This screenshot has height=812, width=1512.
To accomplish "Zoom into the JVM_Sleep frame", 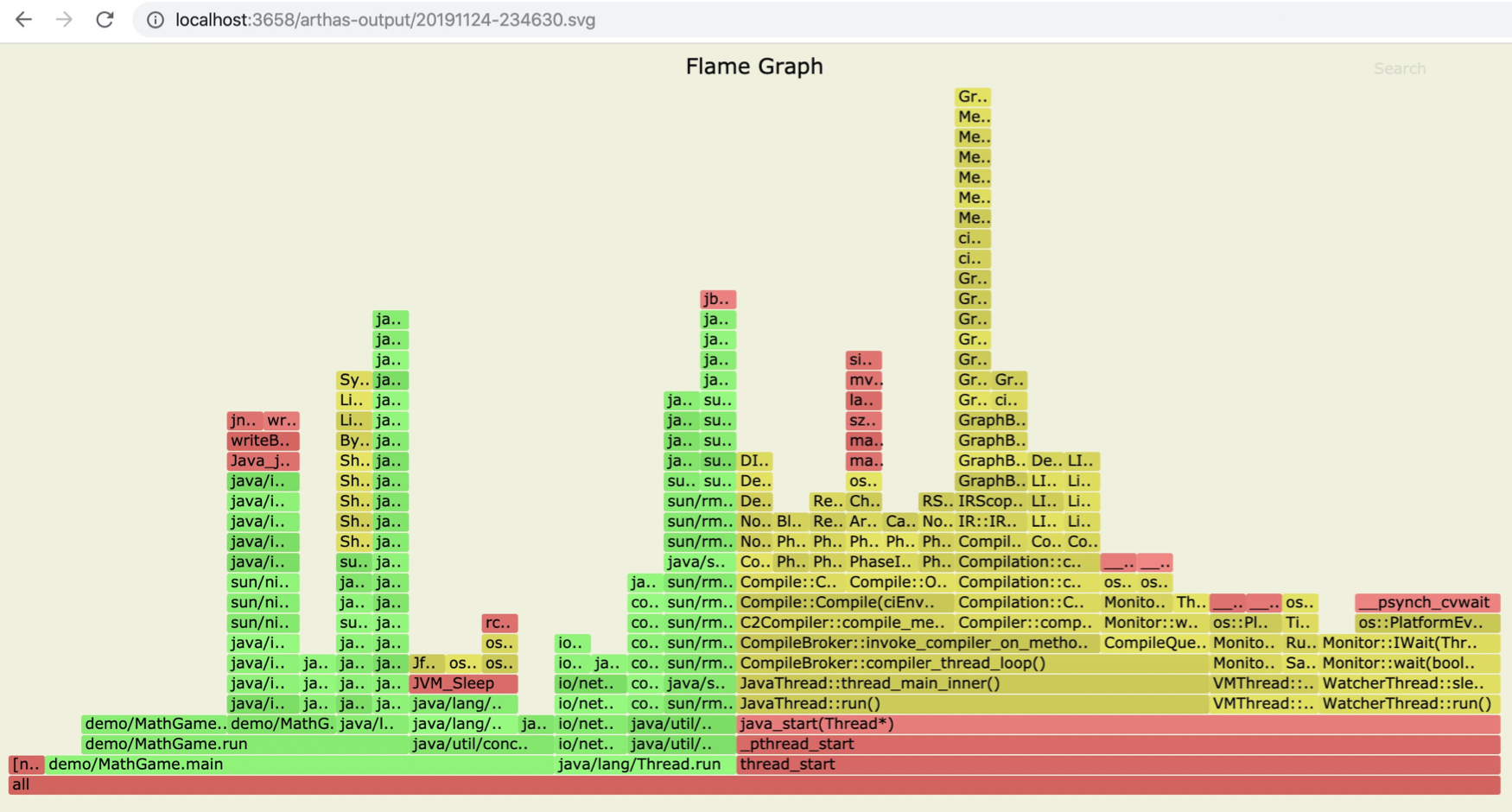I will pyautogui.click(x=463, y=683).
